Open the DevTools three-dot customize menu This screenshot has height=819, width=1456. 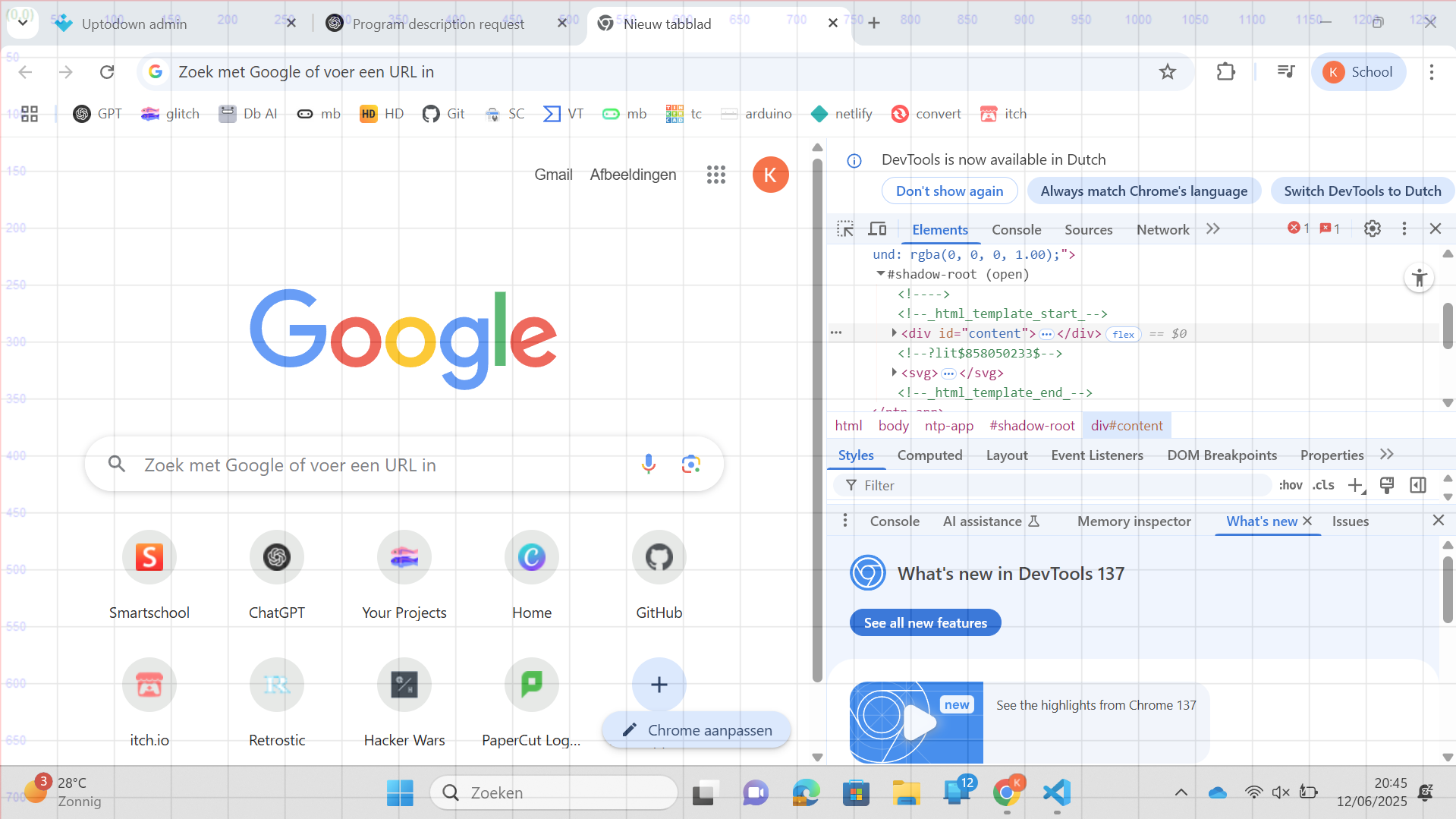click(1404, 228)
